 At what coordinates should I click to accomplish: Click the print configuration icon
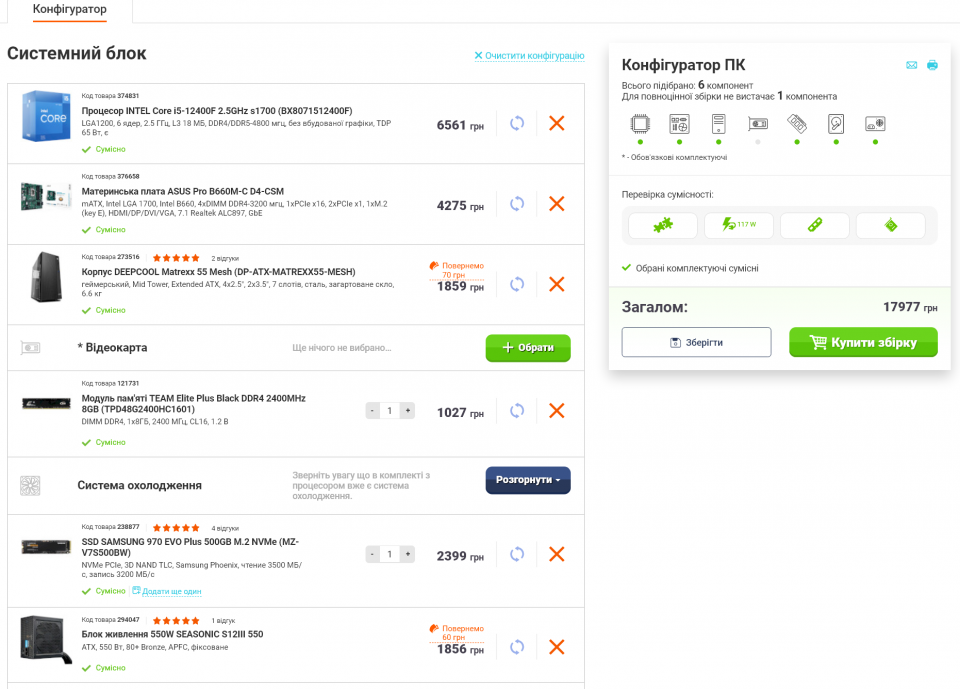pyautogui.click(x=932, y=65)
